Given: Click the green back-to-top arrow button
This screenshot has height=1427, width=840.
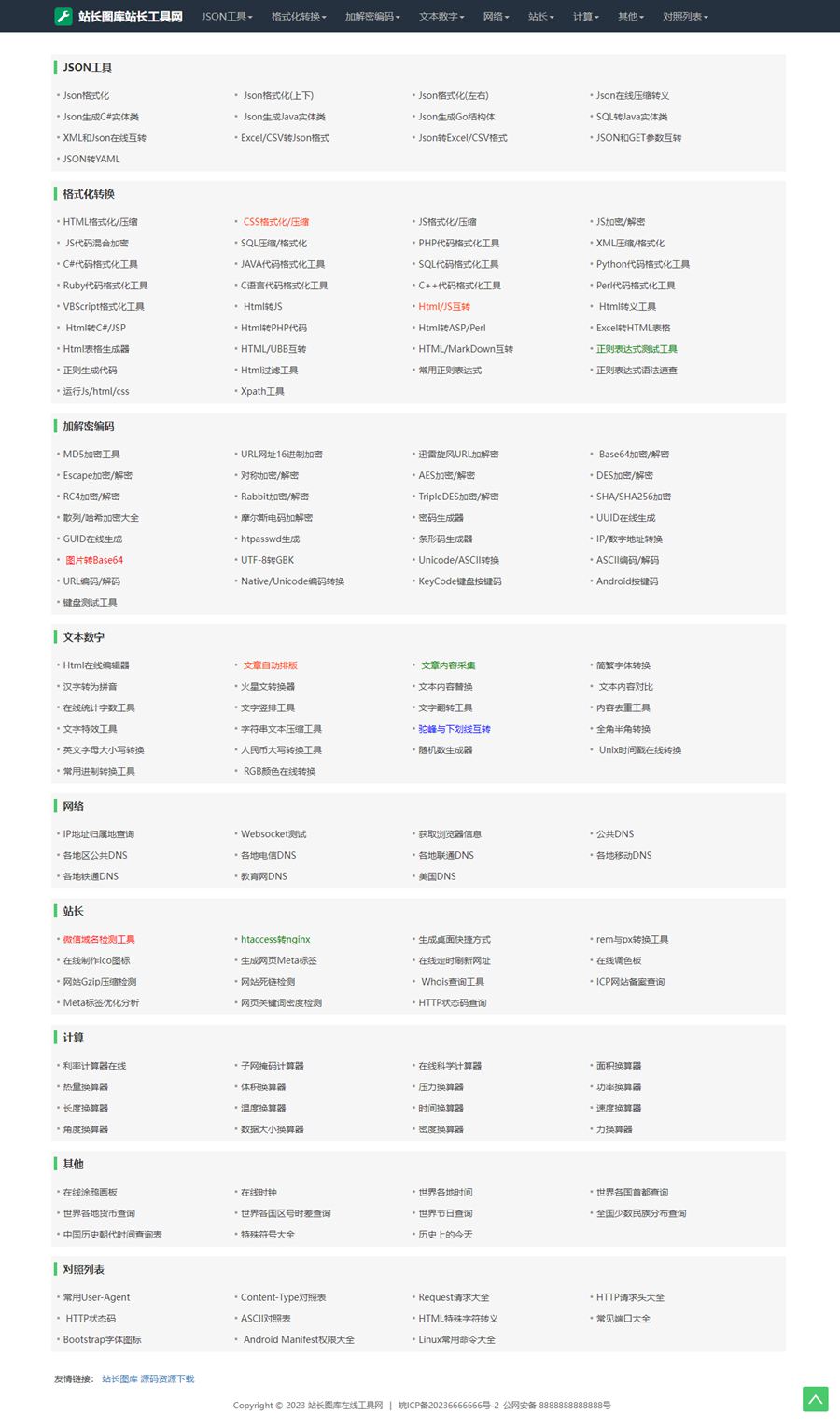Looking at the screenshot, I should coord(815,1399).
